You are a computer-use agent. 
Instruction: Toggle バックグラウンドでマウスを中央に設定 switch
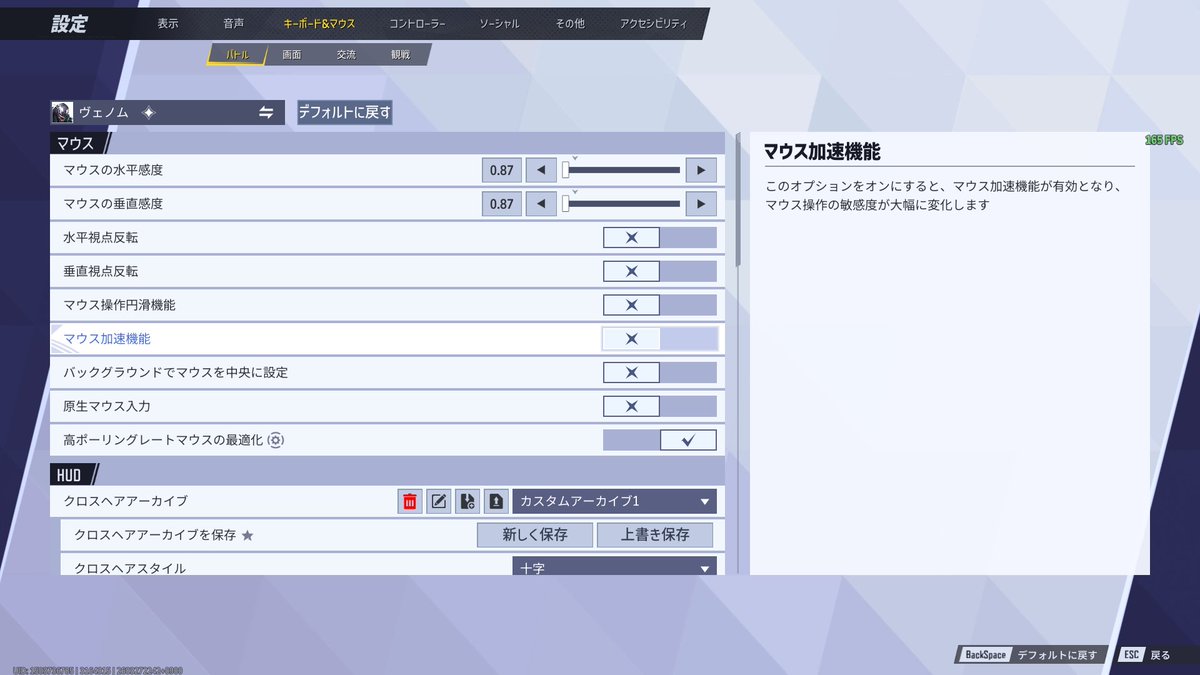coord(660,372)
